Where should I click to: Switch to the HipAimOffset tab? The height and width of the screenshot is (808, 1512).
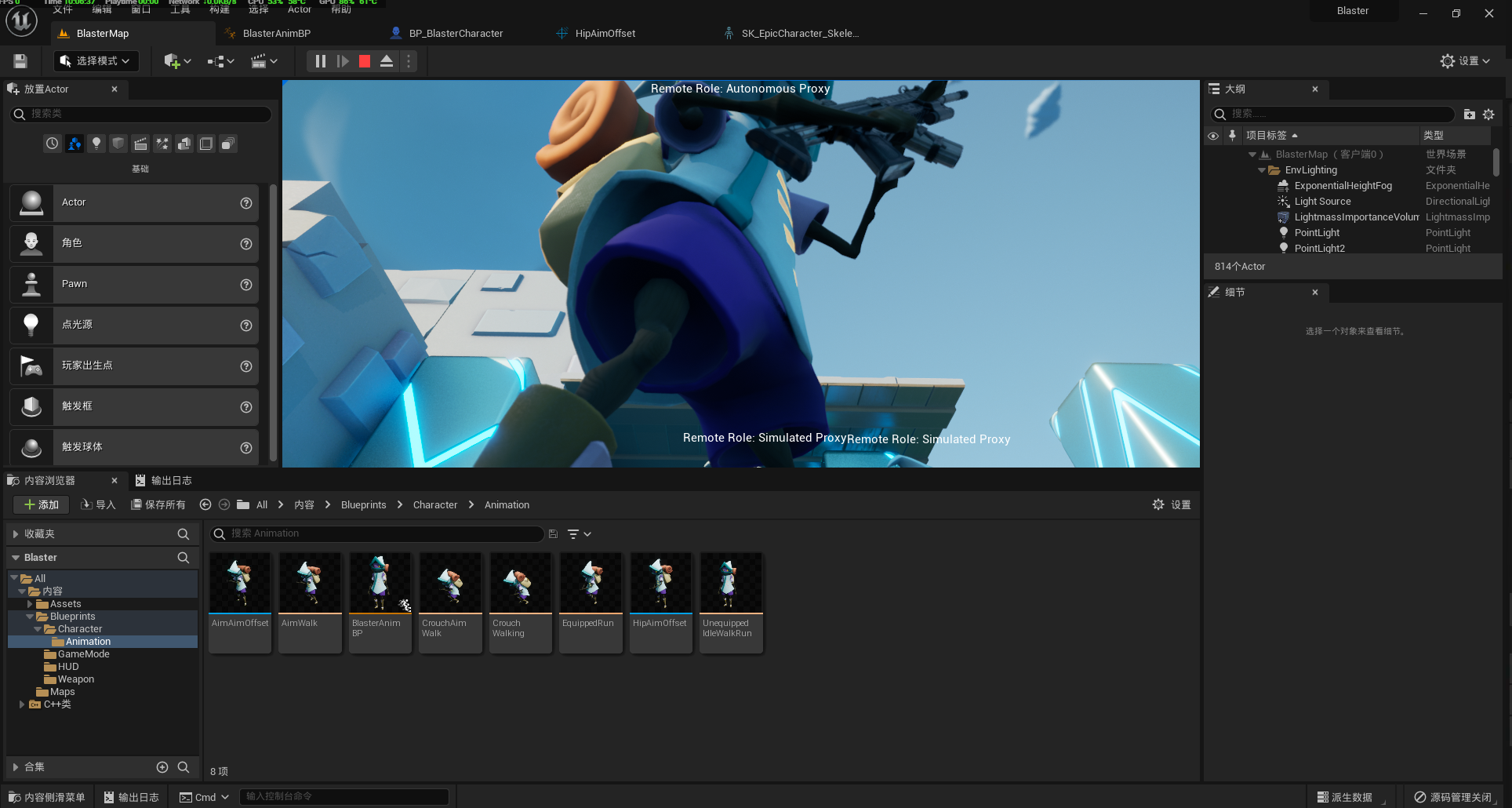point(605,34)
